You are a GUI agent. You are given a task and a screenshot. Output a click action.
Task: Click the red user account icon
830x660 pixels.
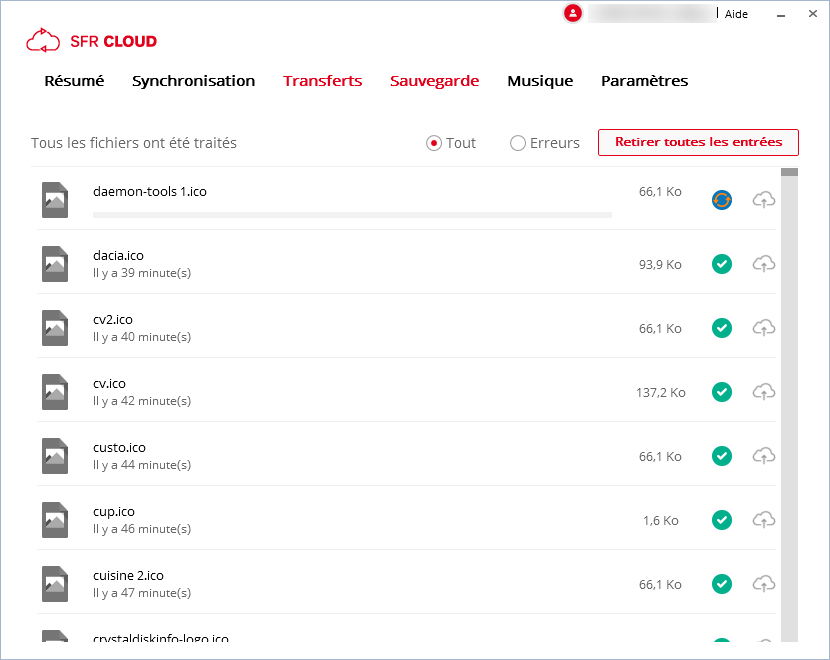[x=573, y=13]
